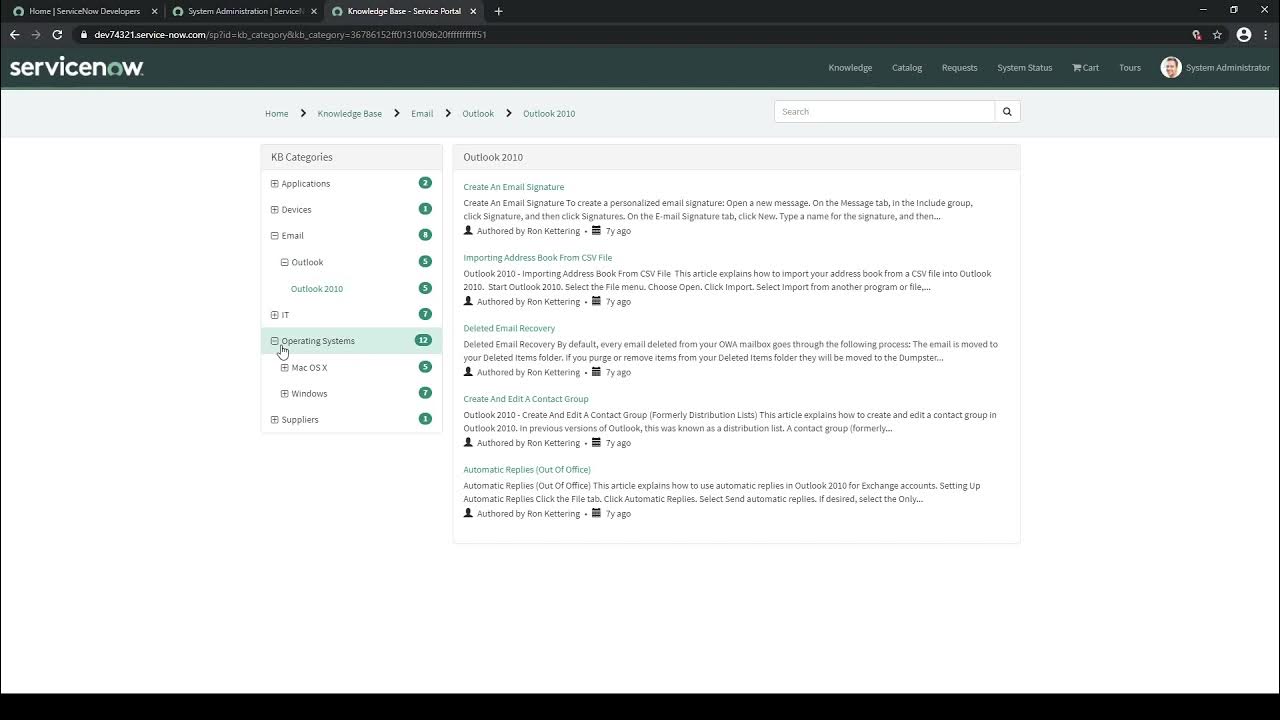This screenshot has width=1280, height=720.
Task: Expand the Applications category
Action: tap(275, 183)
